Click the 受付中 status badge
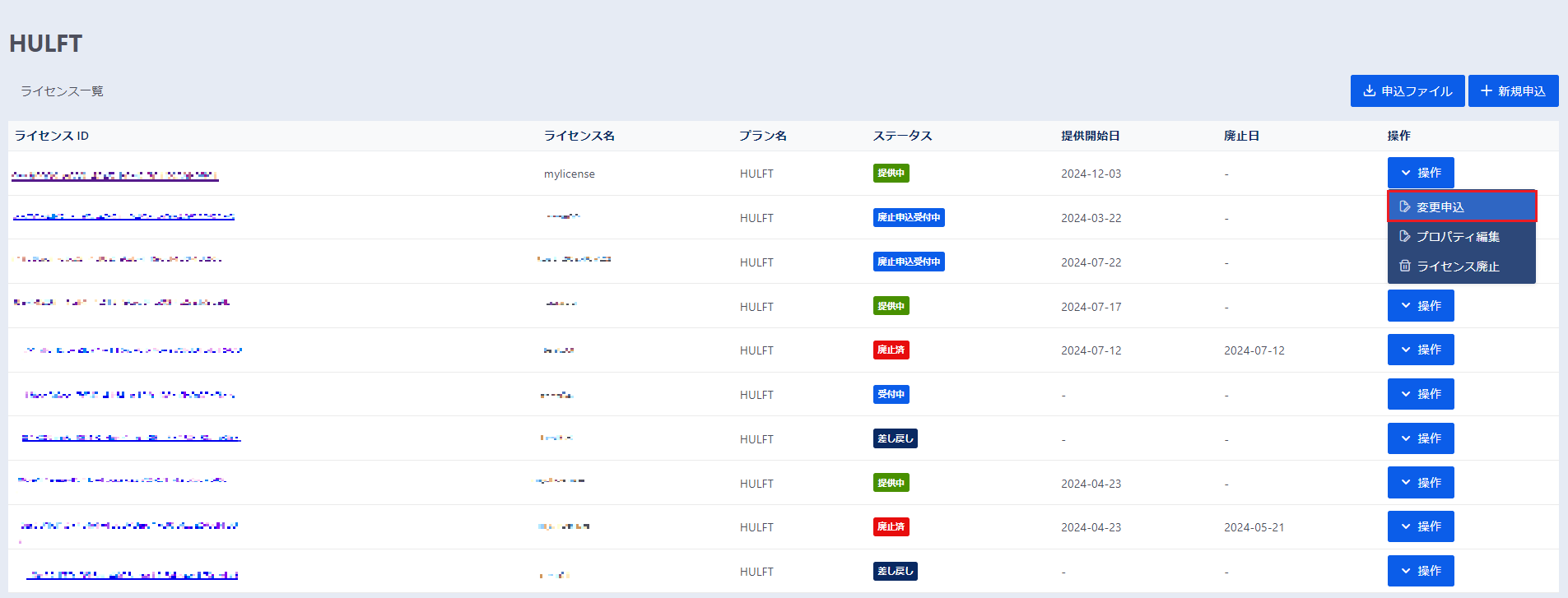 (x=891, y=395)
